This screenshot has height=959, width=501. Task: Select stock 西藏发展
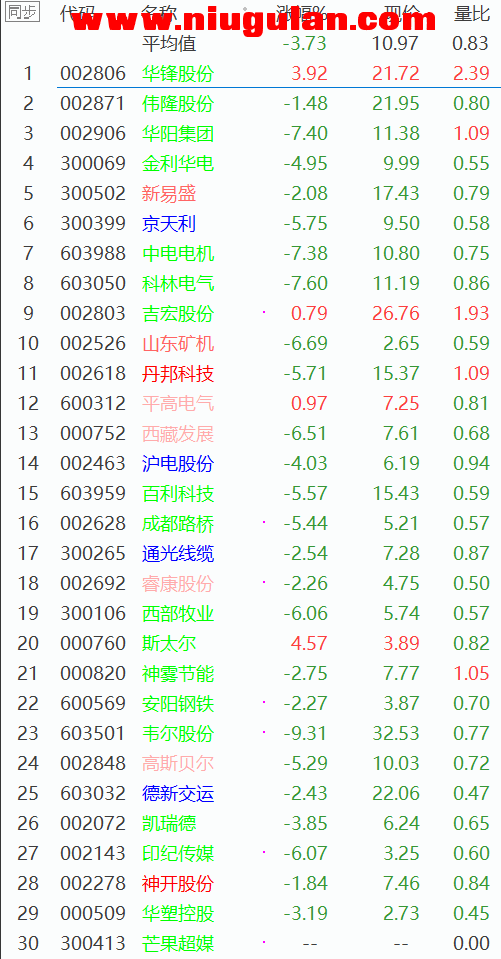click(178, 434)
